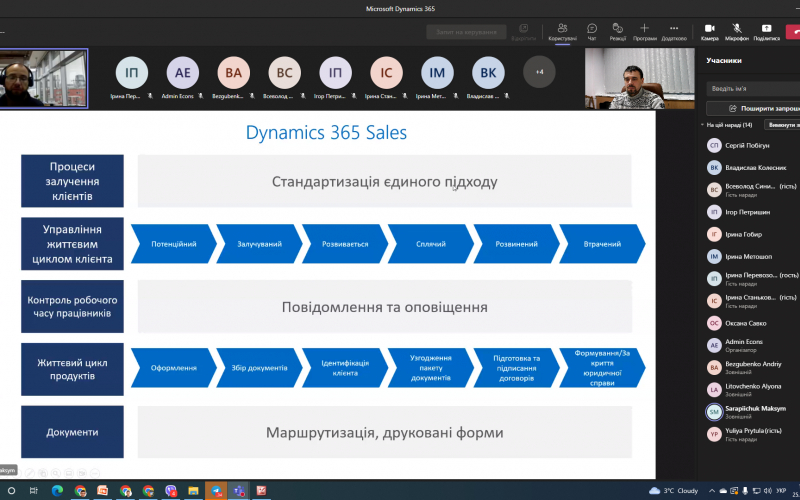Open volume speaker icon in system tray
This screenshot has width=800, height=500.
(767, 491)
